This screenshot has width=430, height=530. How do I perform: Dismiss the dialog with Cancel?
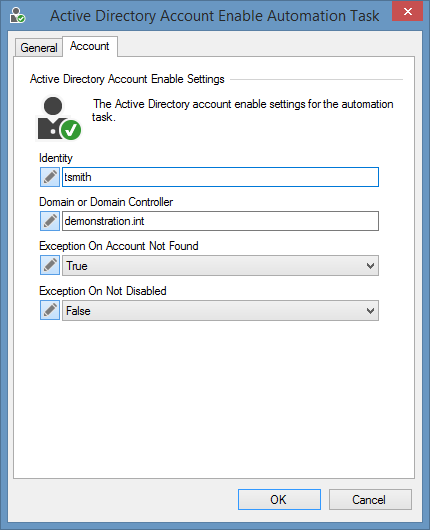click(x=370, y=500)
